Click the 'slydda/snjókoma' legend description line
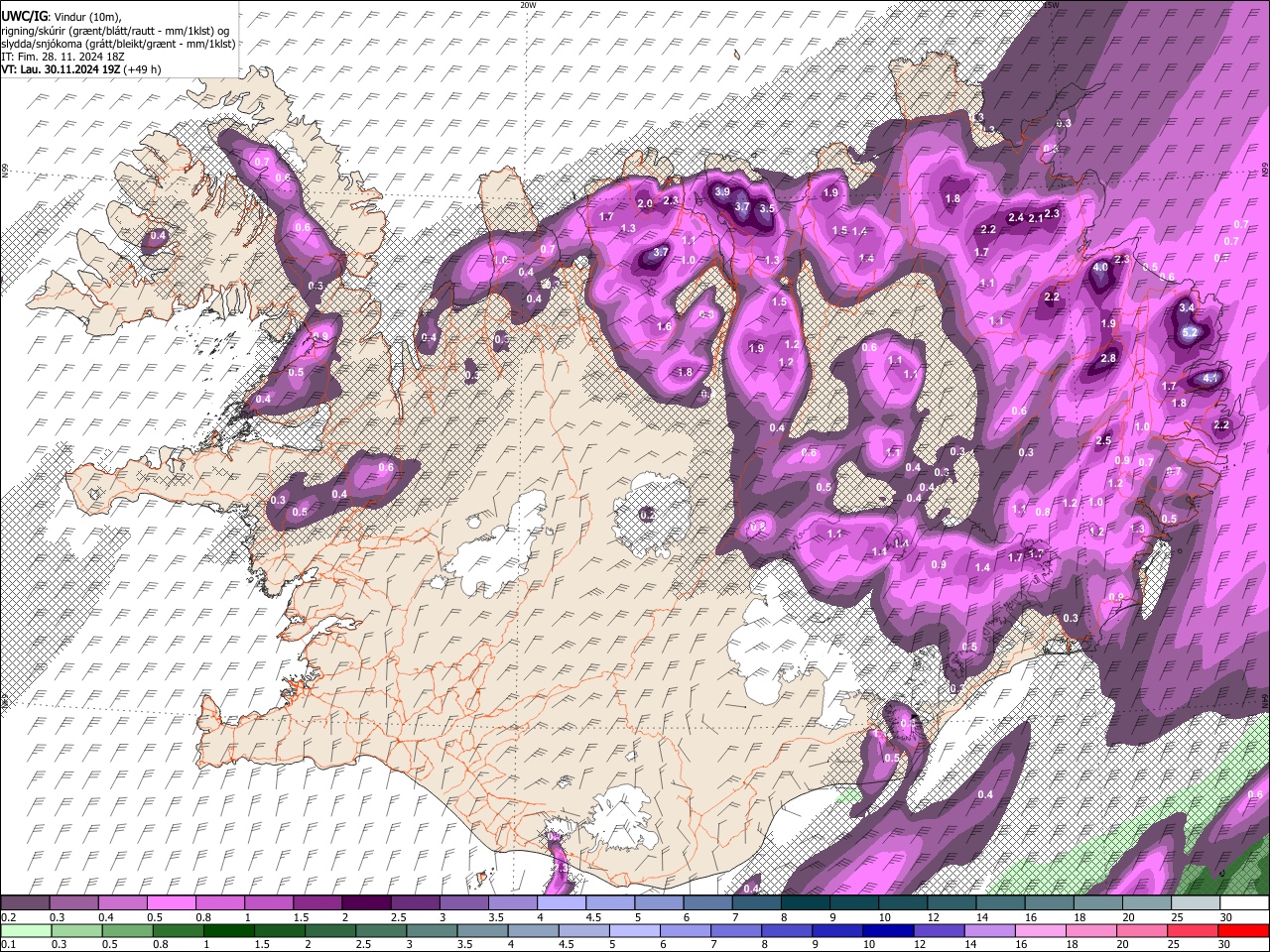Viewport: 1270px width, 952px height. (x=118, y=44)
